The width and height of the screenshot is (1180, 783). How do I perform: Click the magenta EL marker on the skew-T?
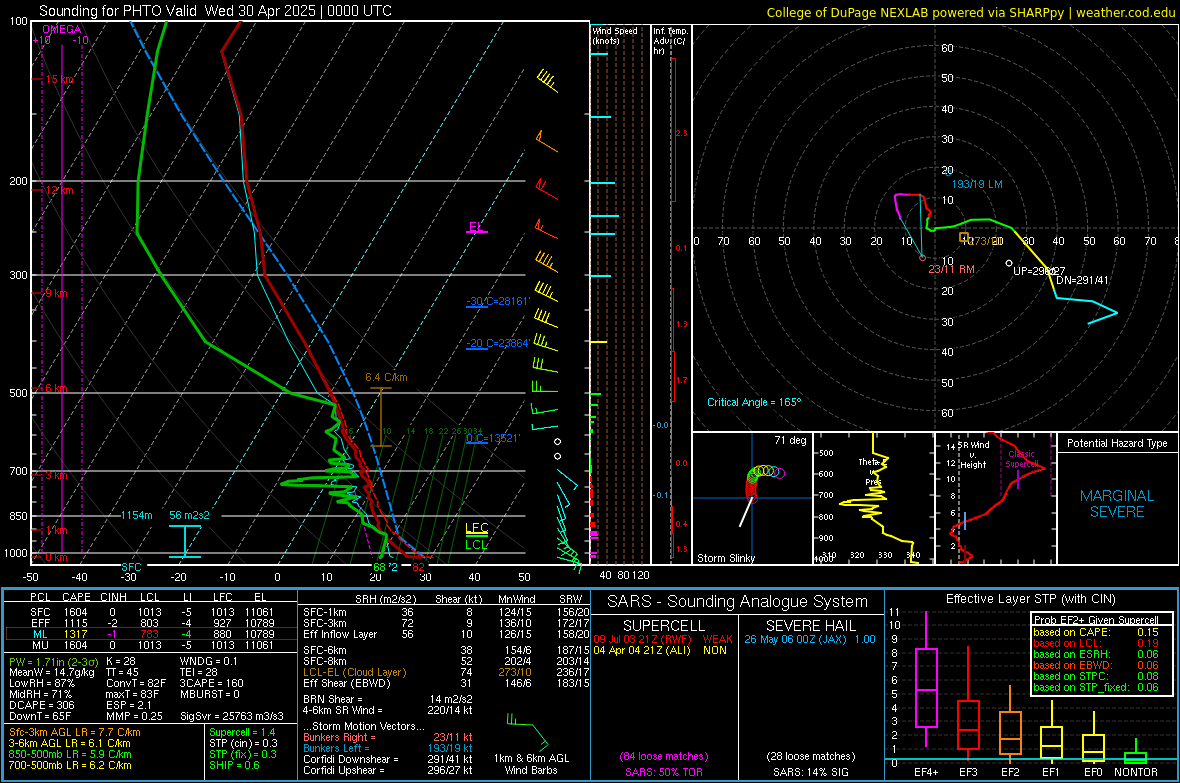click(476, 228)
